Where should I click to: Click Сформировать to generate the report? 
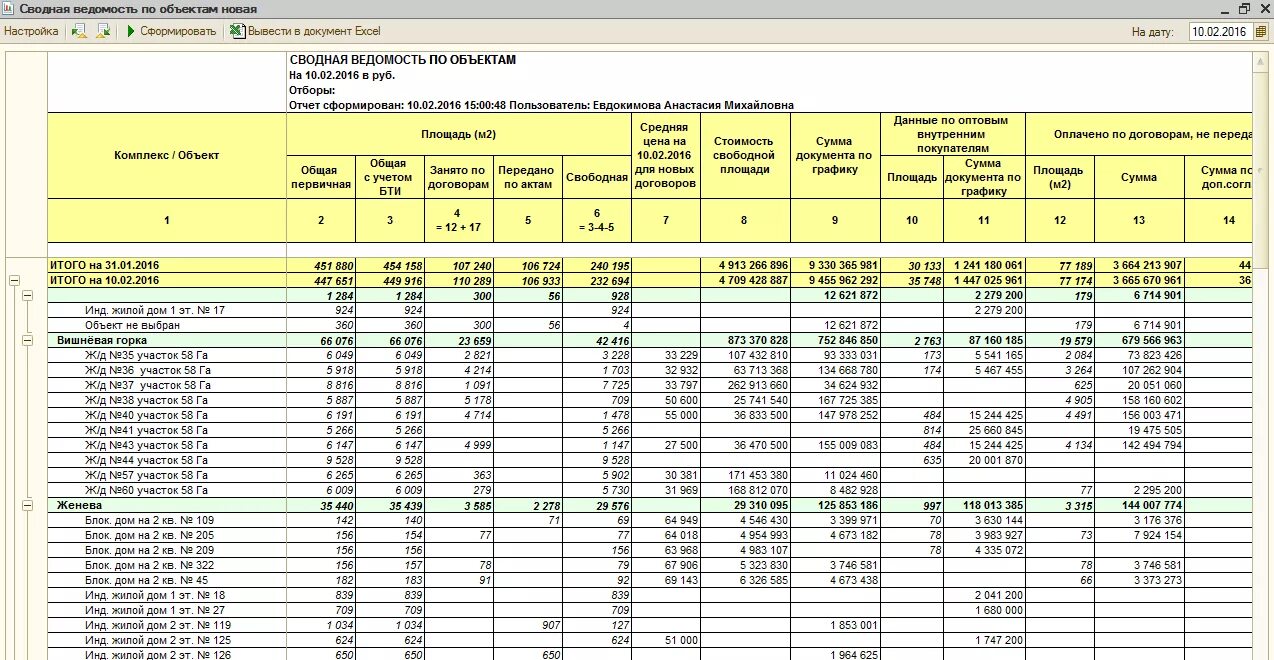[178, 31]
